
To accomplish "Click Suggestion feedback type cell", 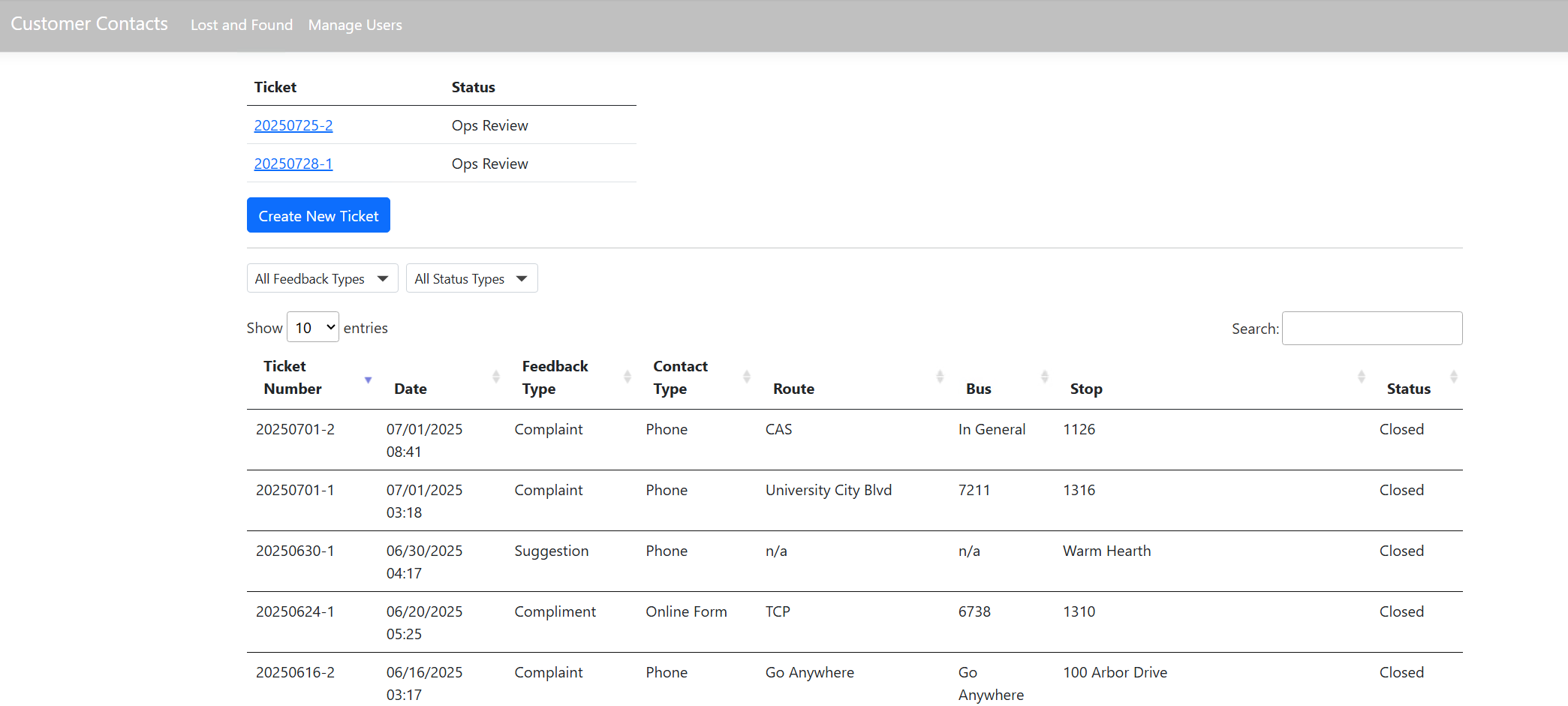I will point(552,551).
